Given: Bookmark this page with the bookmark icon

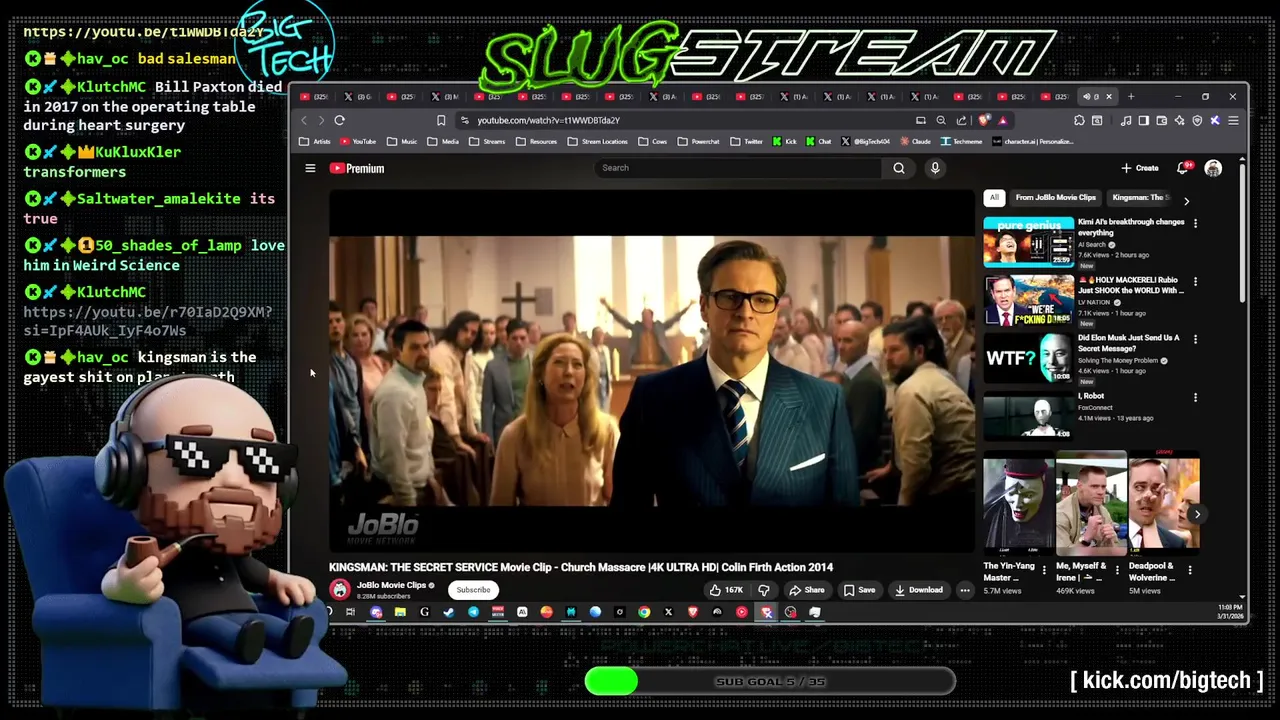Looking at the screenshot, I should 441,120.
